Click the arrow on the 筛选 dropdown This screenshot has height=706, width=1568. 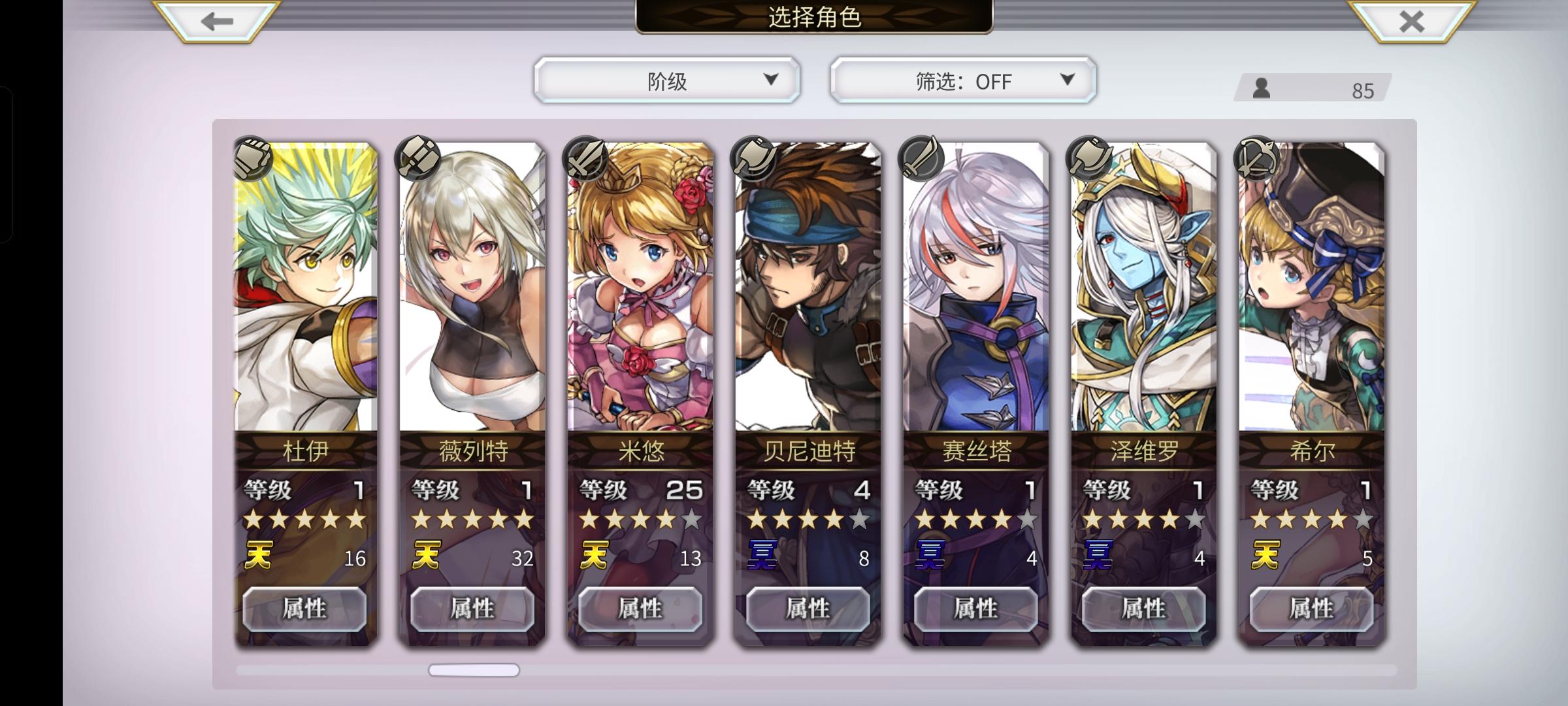click(x=1067, y=80)
